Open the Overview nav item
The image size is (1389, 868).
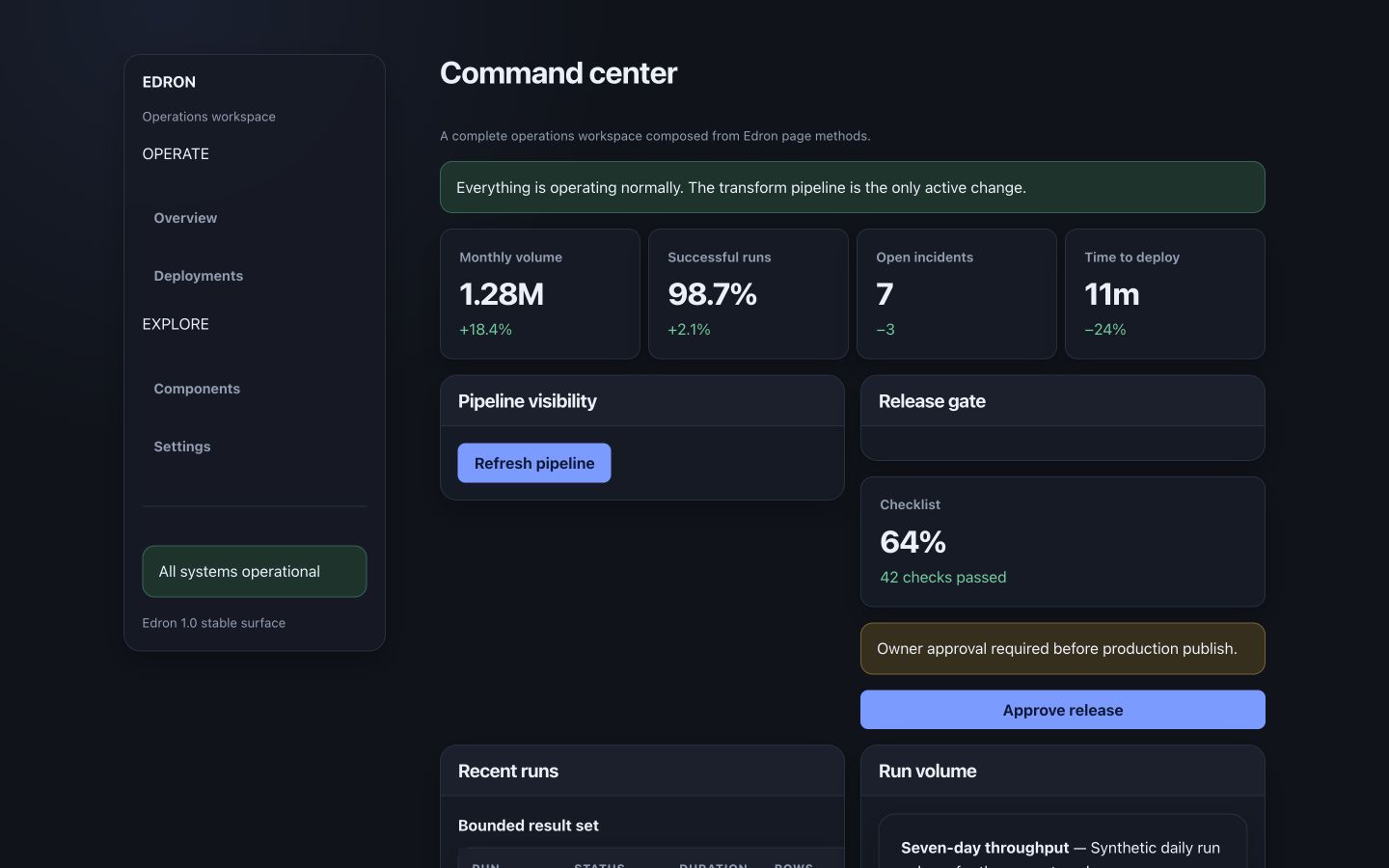click(185, 218)
